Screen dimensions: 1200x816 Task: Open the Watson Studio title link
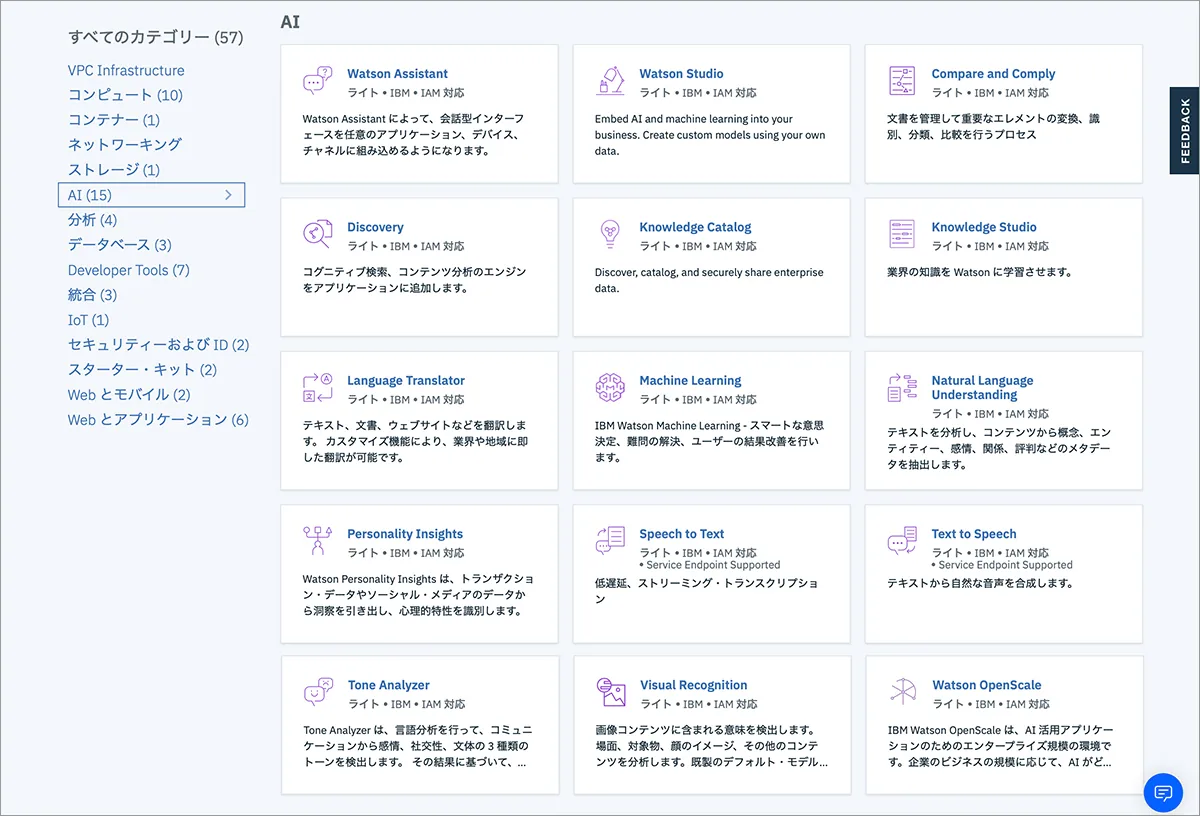click(681, 74)
